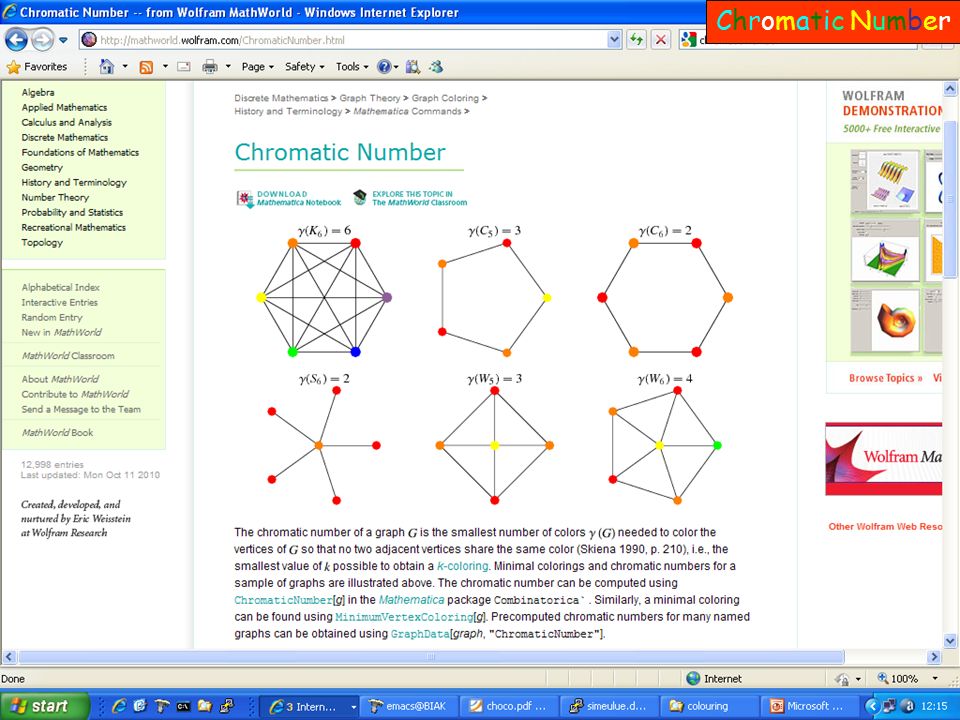
Task: Open the Tools menu
Action: [x=352, y=67]
